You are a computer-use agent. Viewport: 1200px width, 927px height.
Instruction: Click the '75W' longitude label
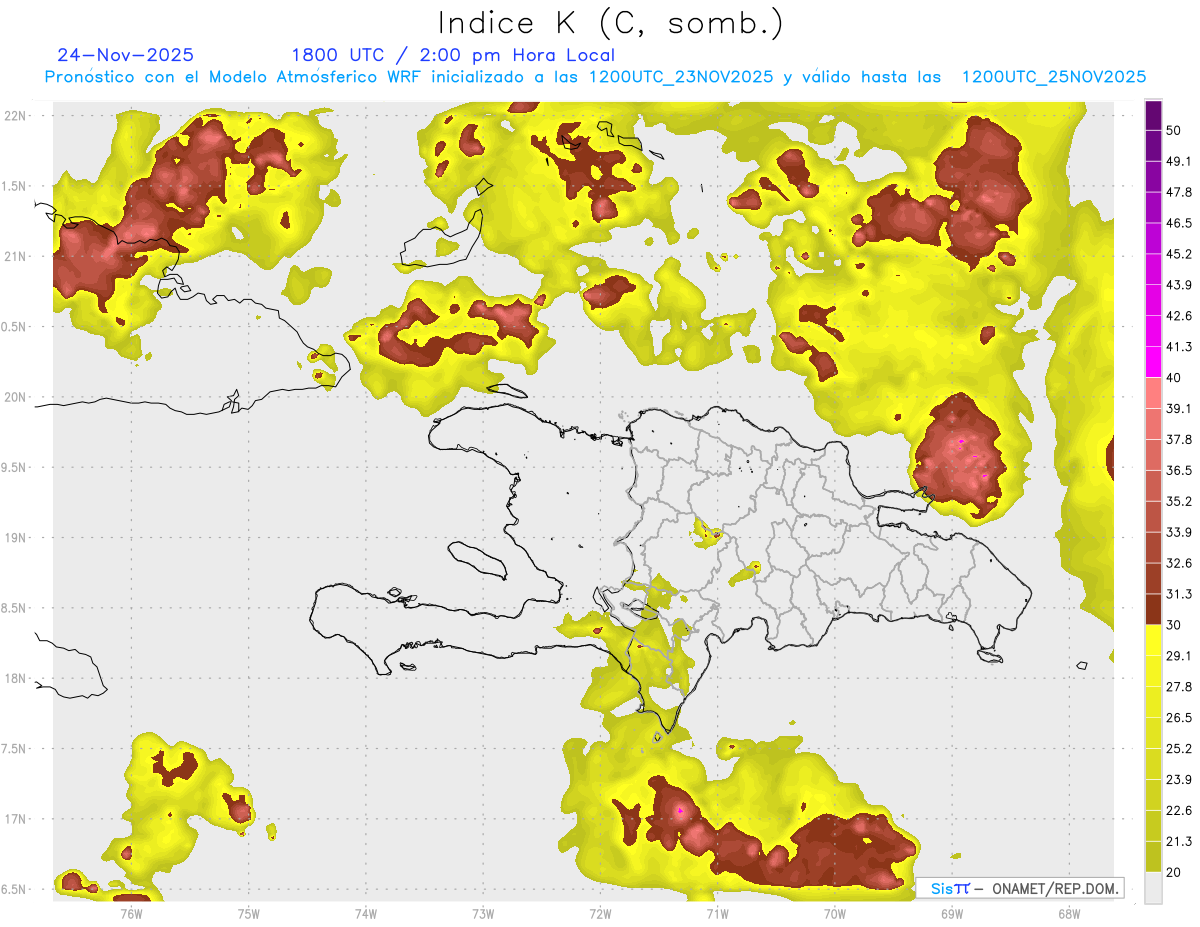coord(249,913)
